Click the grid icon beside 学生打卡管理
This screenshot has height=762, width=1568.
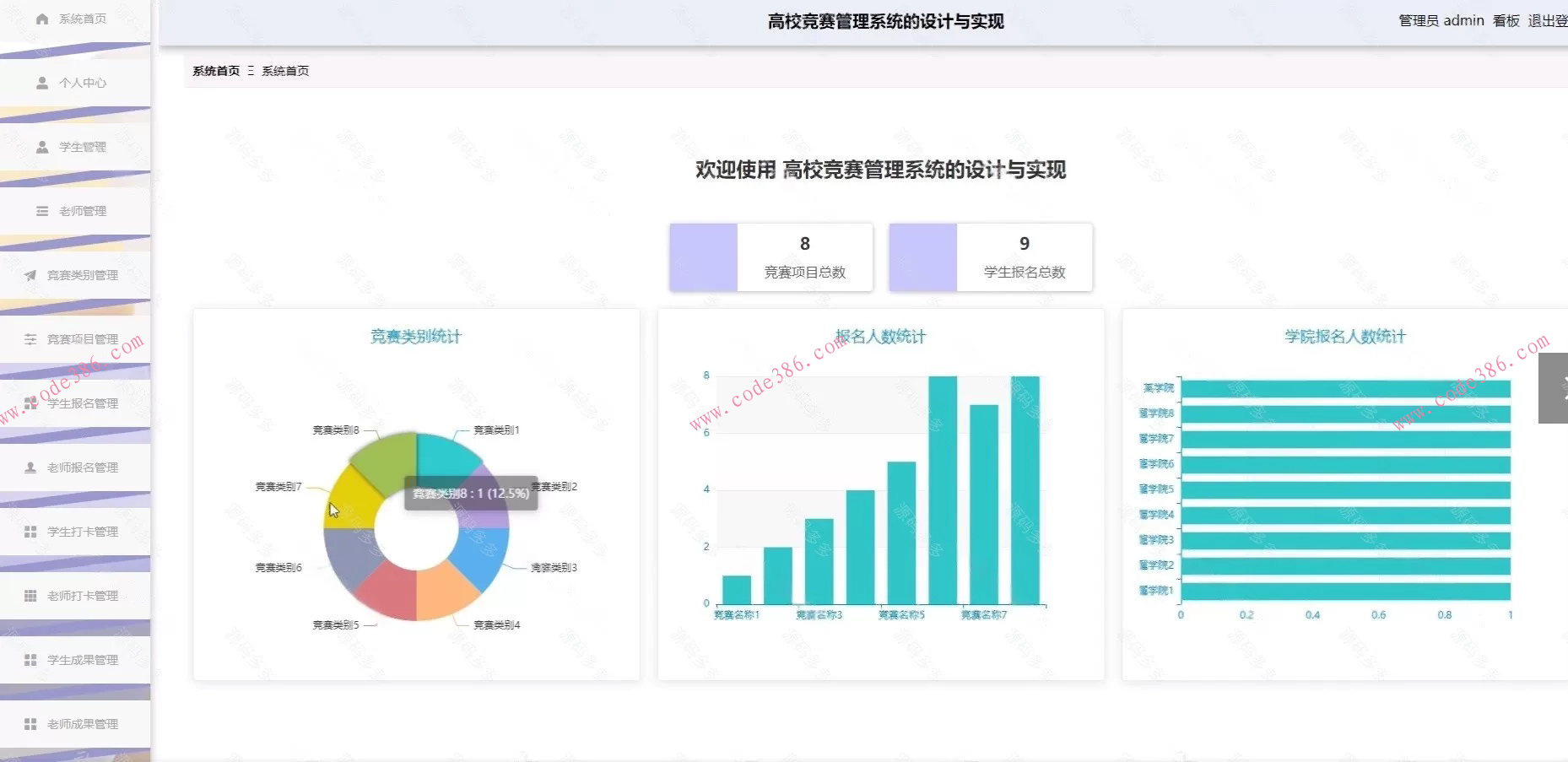pyautogui.click(x=30, y=532)
